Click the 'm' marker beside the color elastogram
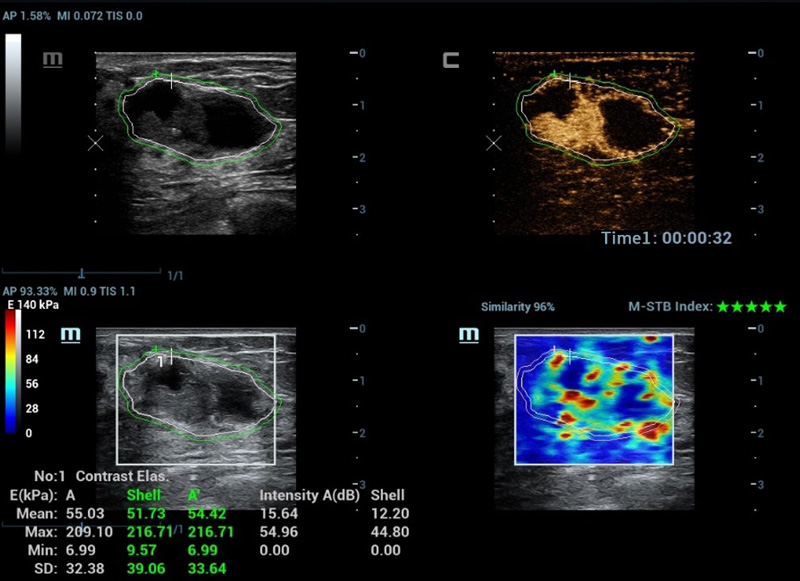The image size is (800, 581). click(469, 334)
